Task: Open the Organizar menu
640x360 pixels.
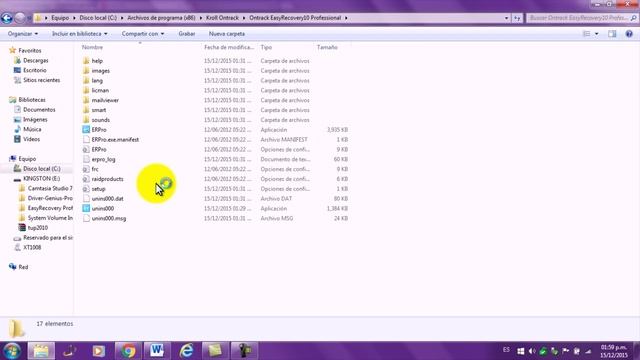Action: click(23, 34)
